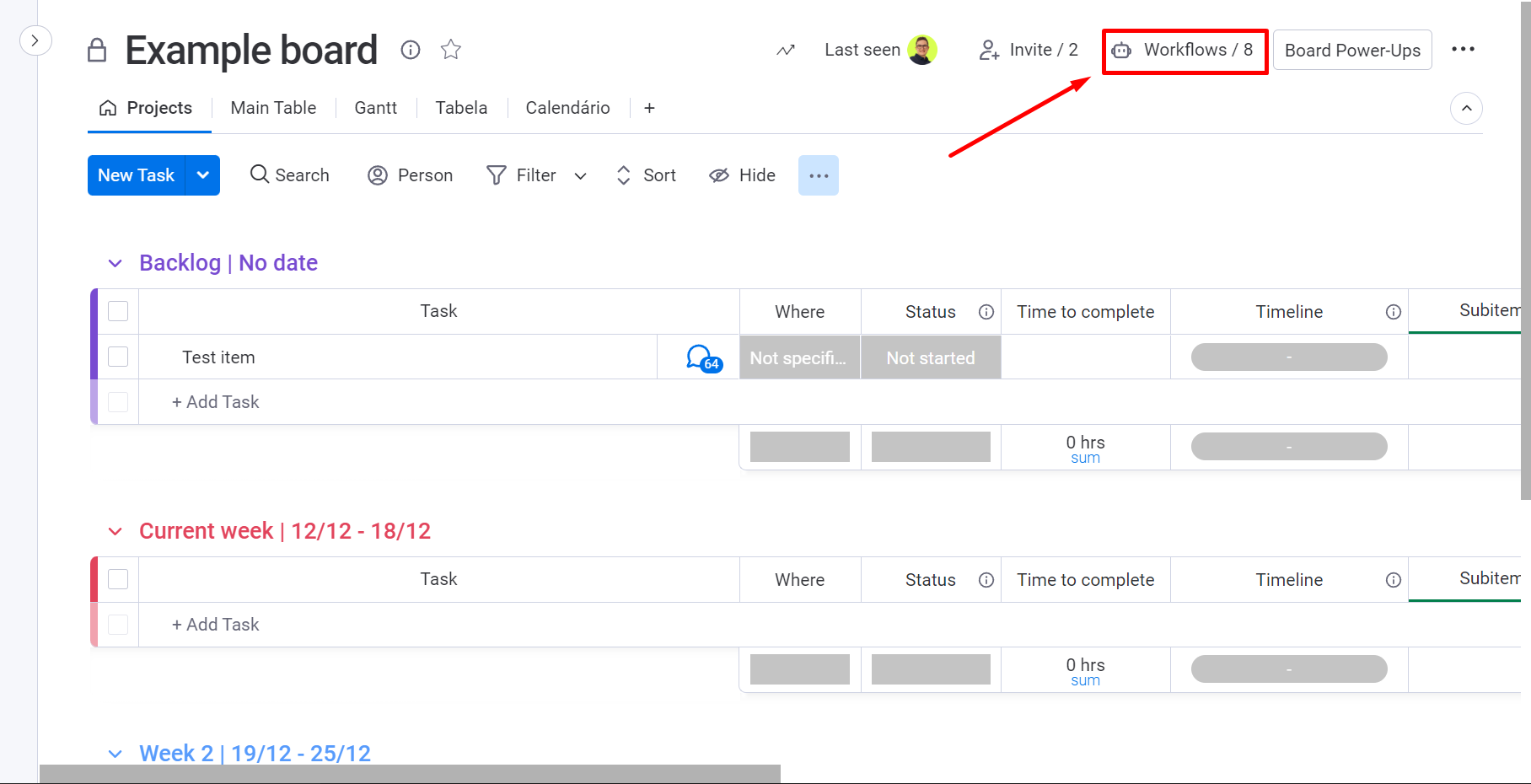Click the Current week Time to complete header
The height and width of the screenshot is (784, 1531).
1086,580
